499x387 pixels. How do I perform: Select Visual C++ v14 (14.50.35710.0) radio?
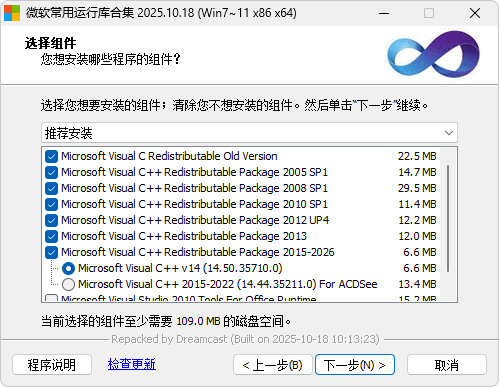click(x=68, y=268)
